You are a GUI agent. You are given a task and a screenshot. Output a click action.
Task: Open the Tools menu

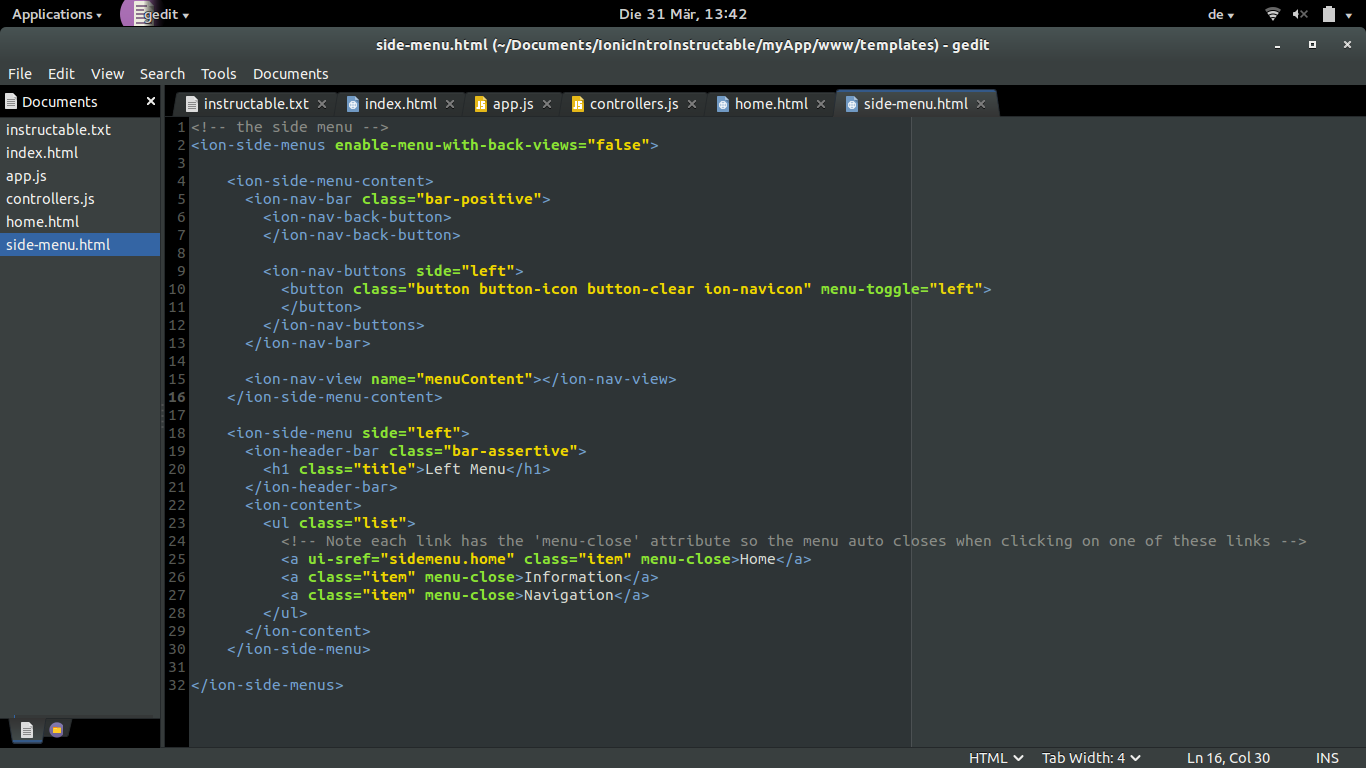(218, 74)
